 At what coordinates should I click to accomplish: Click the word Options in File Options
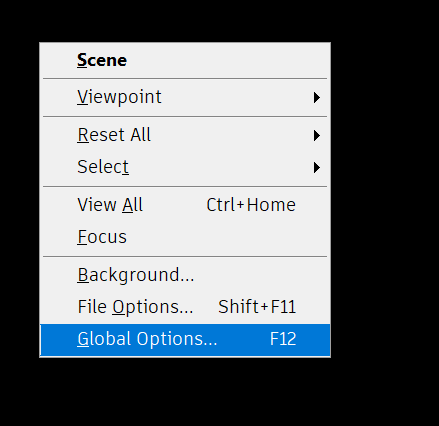[x=152, y=307]
